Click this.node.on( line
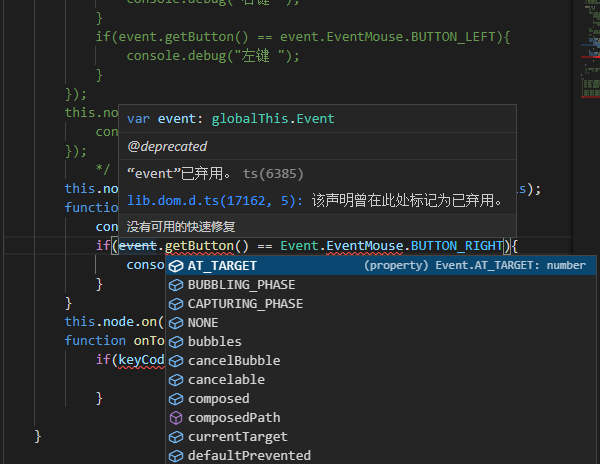600x464 pixels. (114, 322)
